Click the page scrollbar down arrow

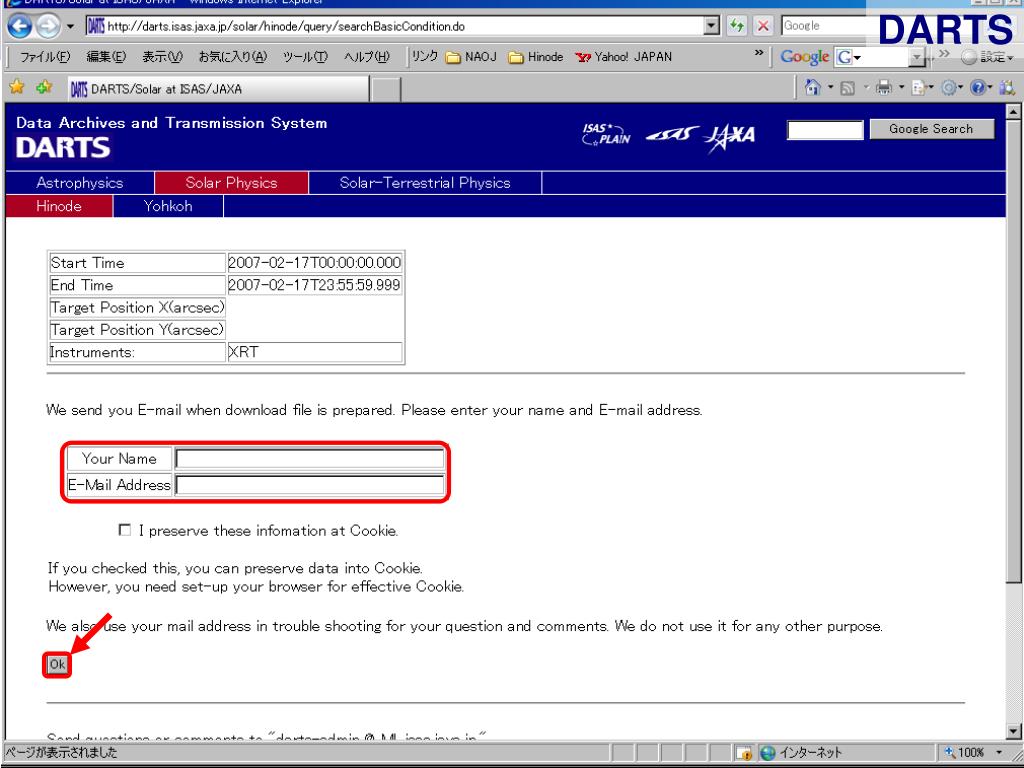coord(1013,731)
